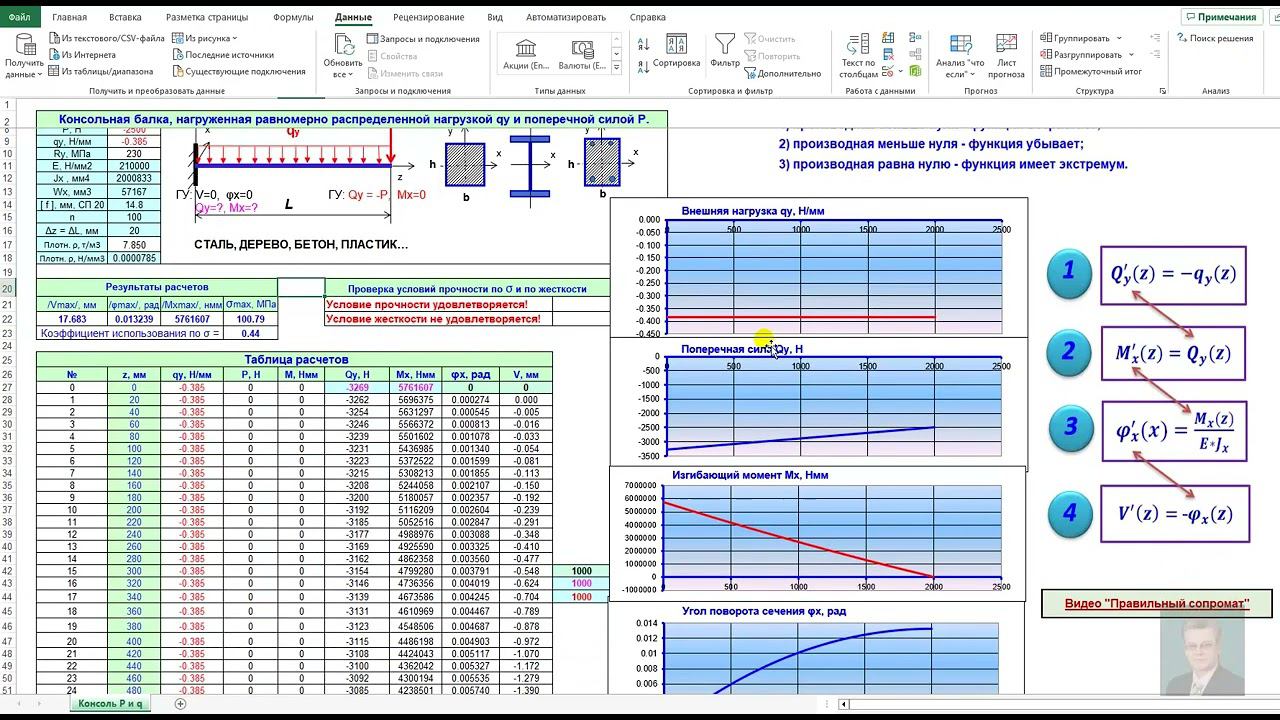The height and width of the screenshot is (720, 1280).
Task: Click Subtotal (Промежуточный итог) icon
Action: click(x=1046, y=72)
